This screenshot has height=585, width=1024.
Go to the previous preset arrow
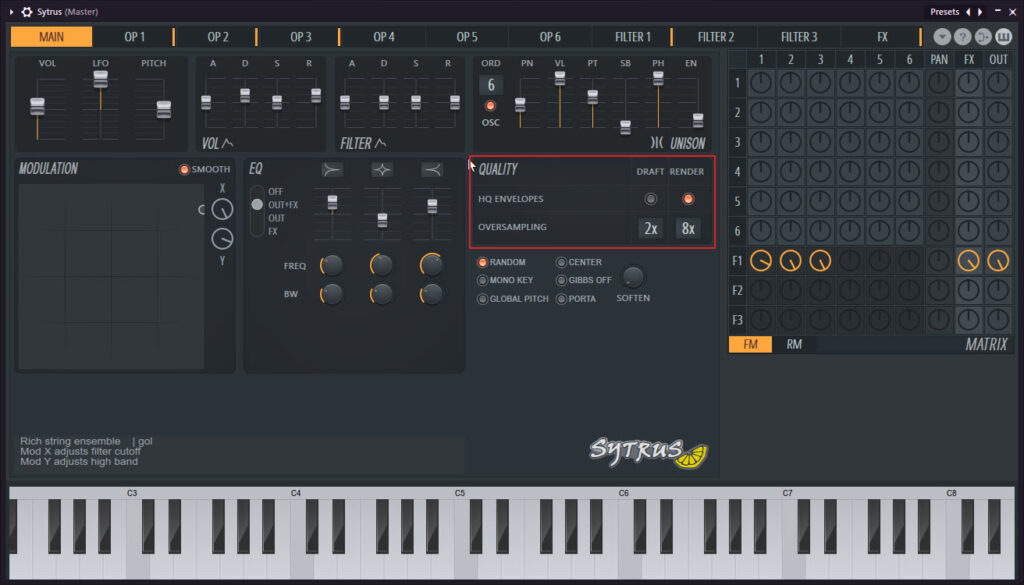(x=967, y=12)
